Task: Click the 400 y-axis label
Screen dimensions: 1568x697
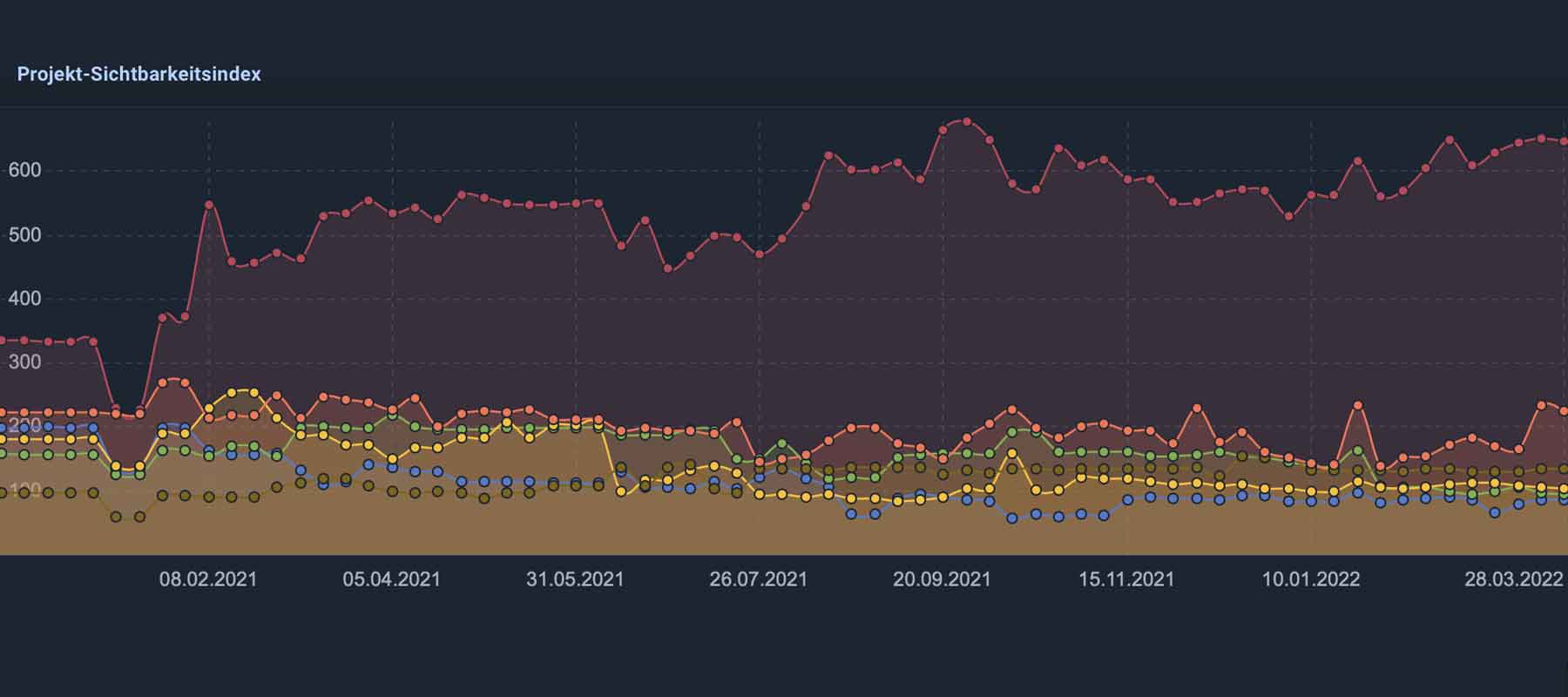Action: point(24,298)
